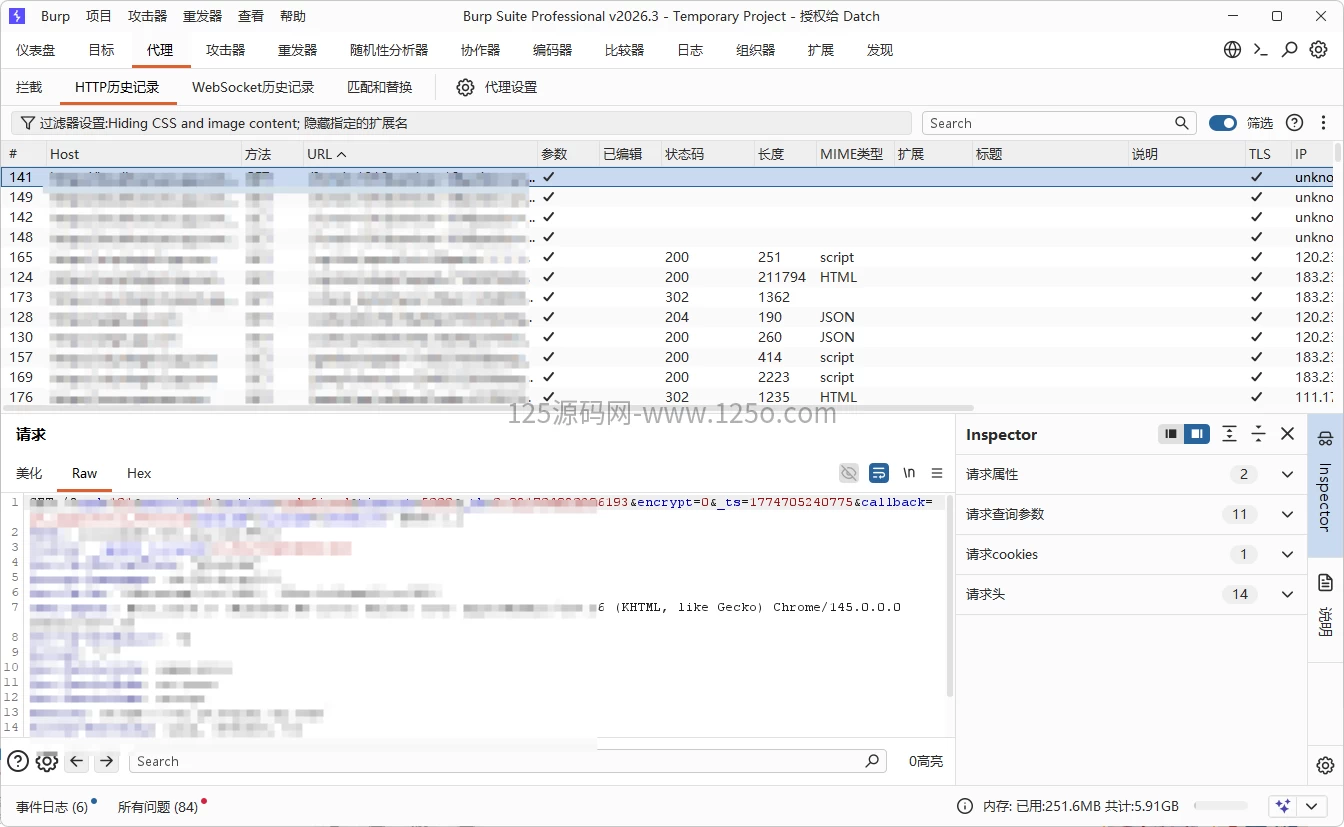Open 代理设置 proxy settings
Viewport: 1344px width, 827px height.
tap(497, 87)
